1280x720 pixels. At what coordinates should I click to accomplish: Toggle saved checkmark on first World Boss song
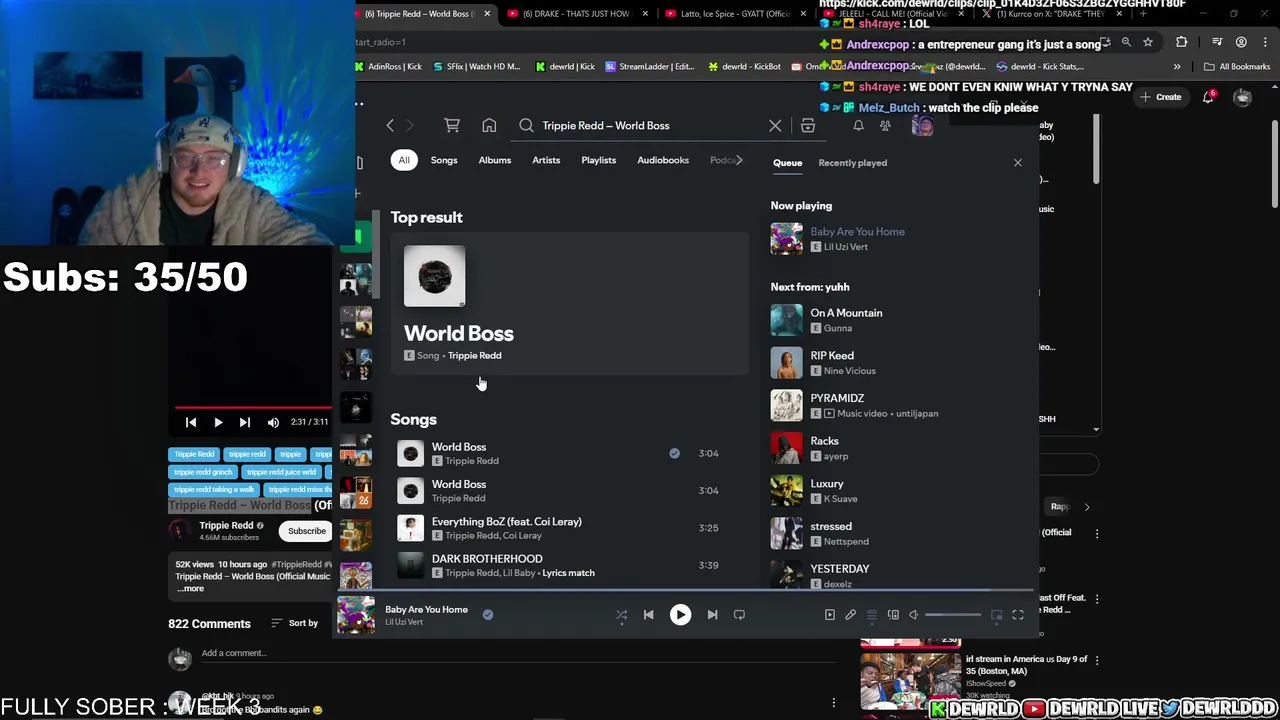pyautogui.click(x=674, y=453)
